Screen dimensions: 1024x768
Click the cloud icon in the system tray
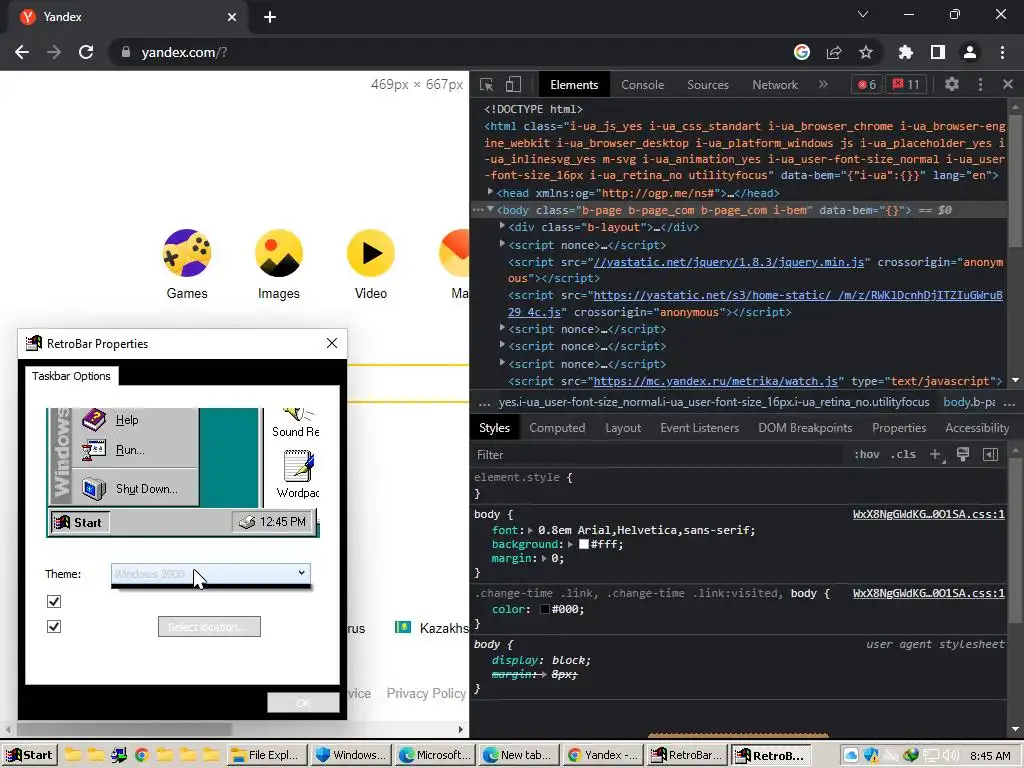(x=850, y=756)
